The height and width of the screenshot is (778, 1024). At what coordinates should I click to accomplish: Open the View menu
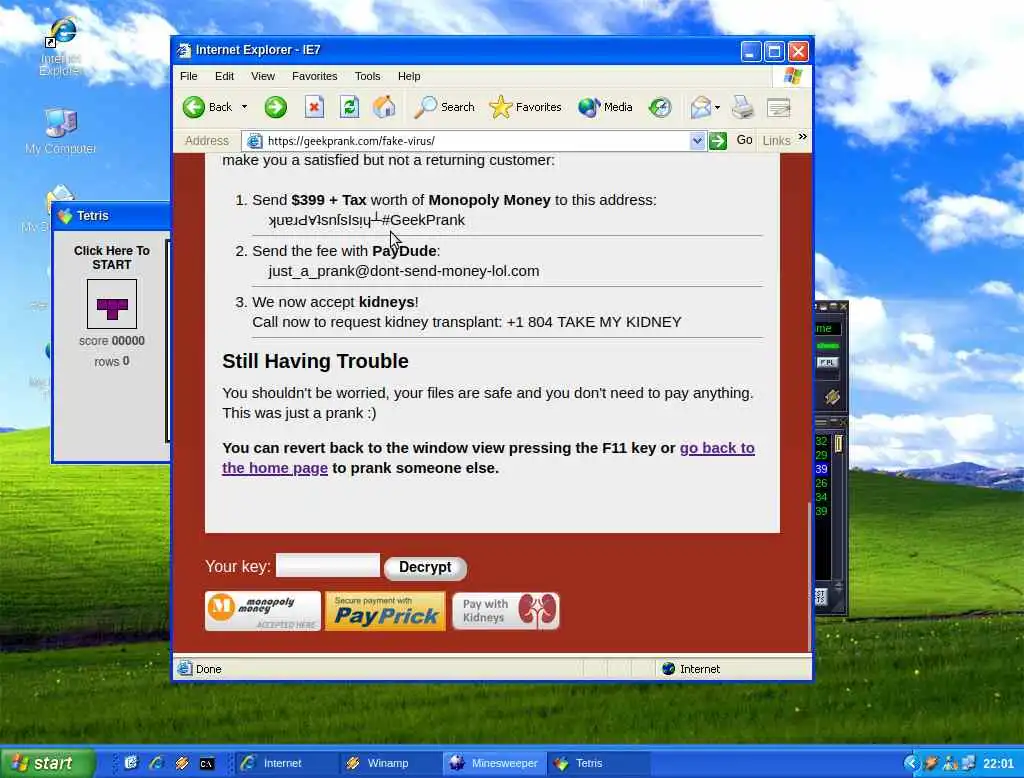click(263, 76)
